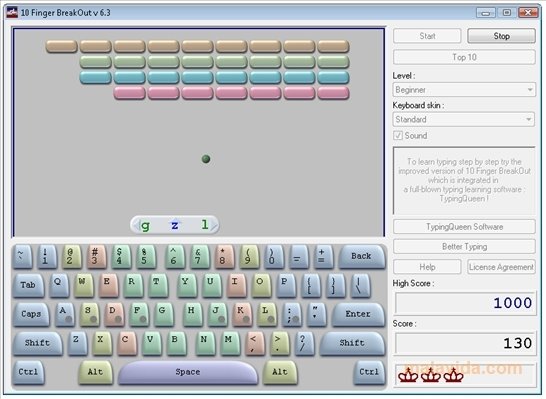Click the number 5 key

145,256
